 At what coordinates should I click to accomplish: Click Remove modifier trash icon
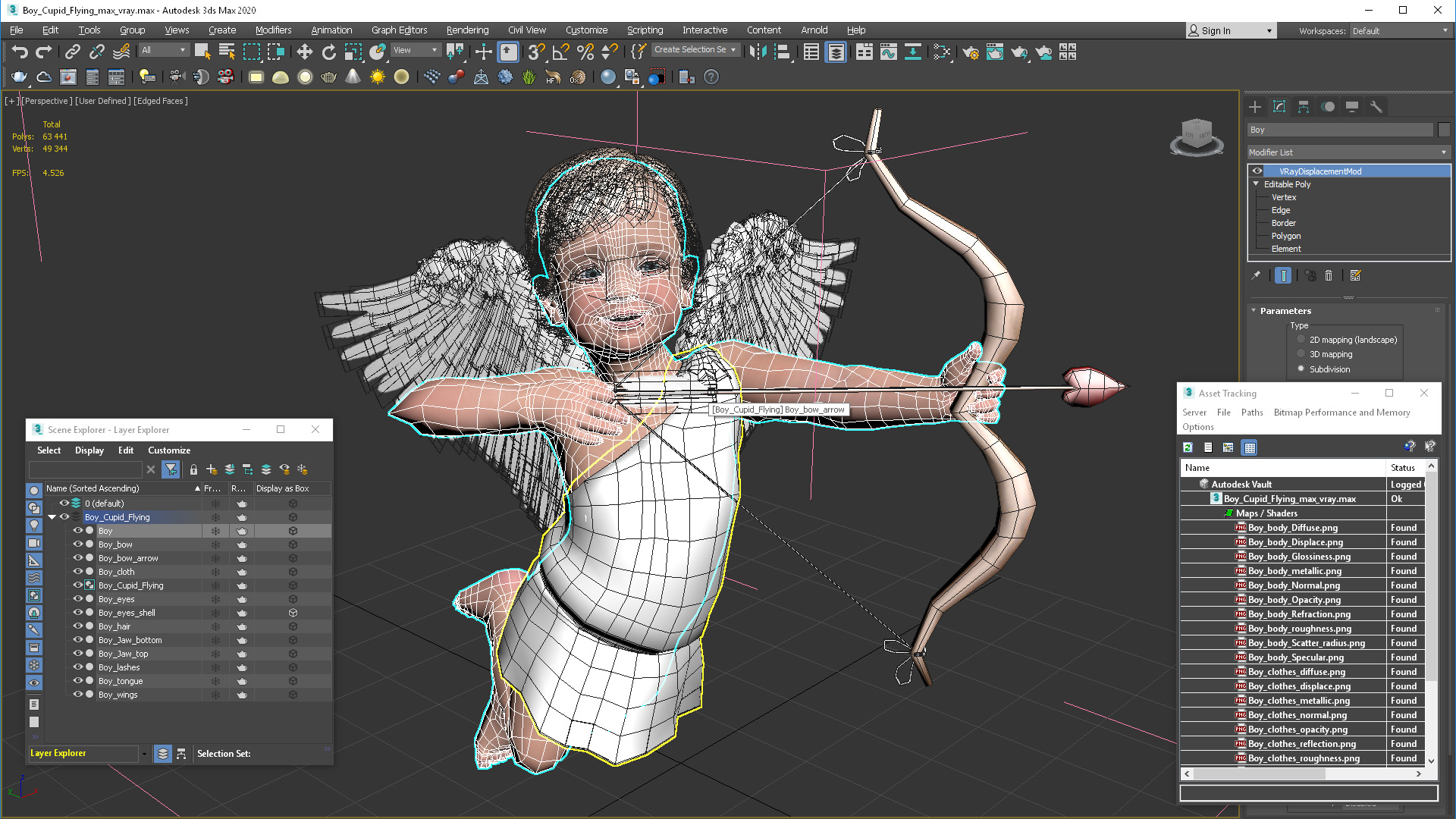[x=1329, y=275]
